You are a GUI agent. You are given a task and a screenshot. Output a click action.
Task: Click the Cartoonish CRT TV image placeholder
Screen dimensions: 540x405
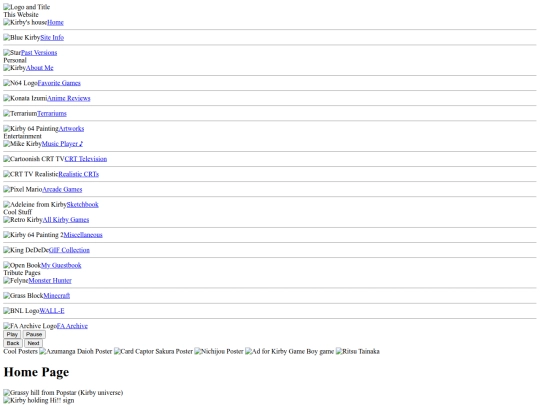[34, 159]
